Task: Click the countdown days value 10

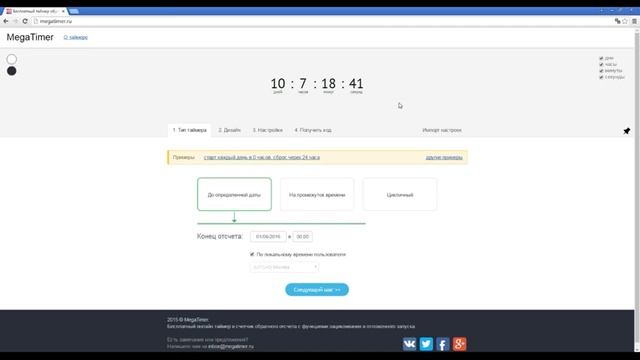Action: point(278,84)
